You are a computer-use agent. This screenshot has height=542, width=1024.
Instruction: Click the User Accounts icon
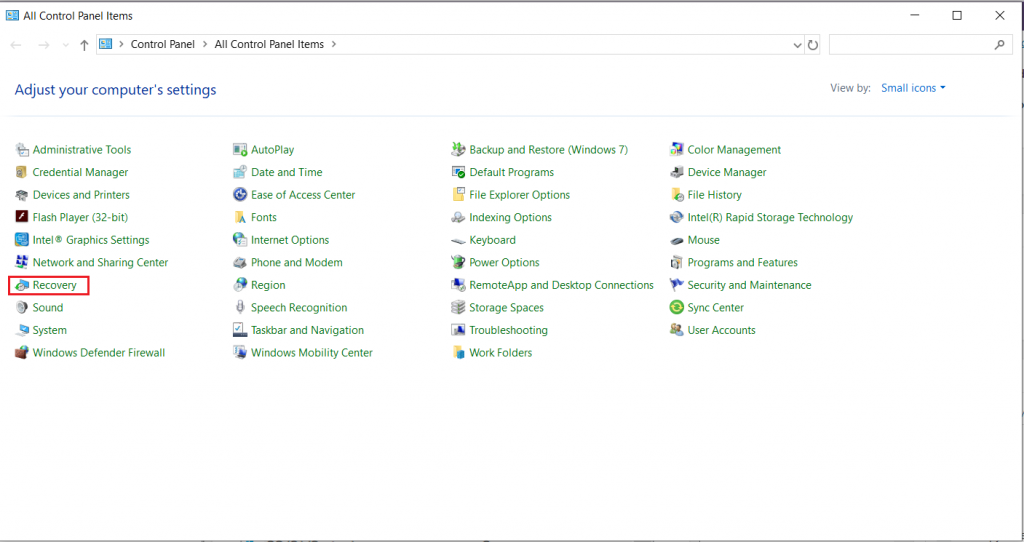[677, 330]
